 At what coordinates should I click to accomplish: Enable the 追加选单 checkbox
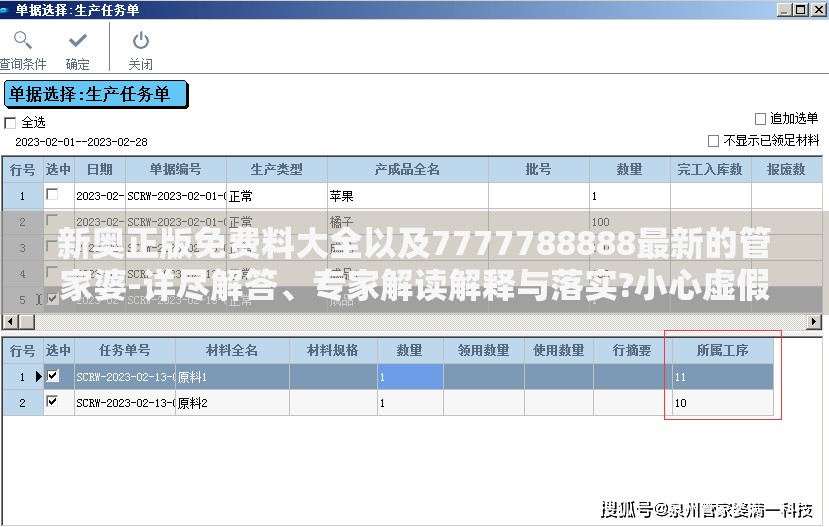pos(760,119)
